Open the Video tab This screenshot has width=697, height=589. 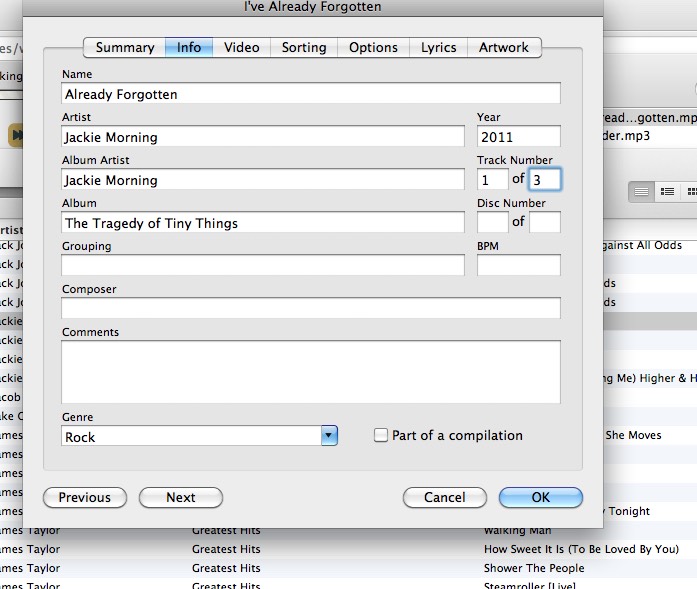coord(241,48)
